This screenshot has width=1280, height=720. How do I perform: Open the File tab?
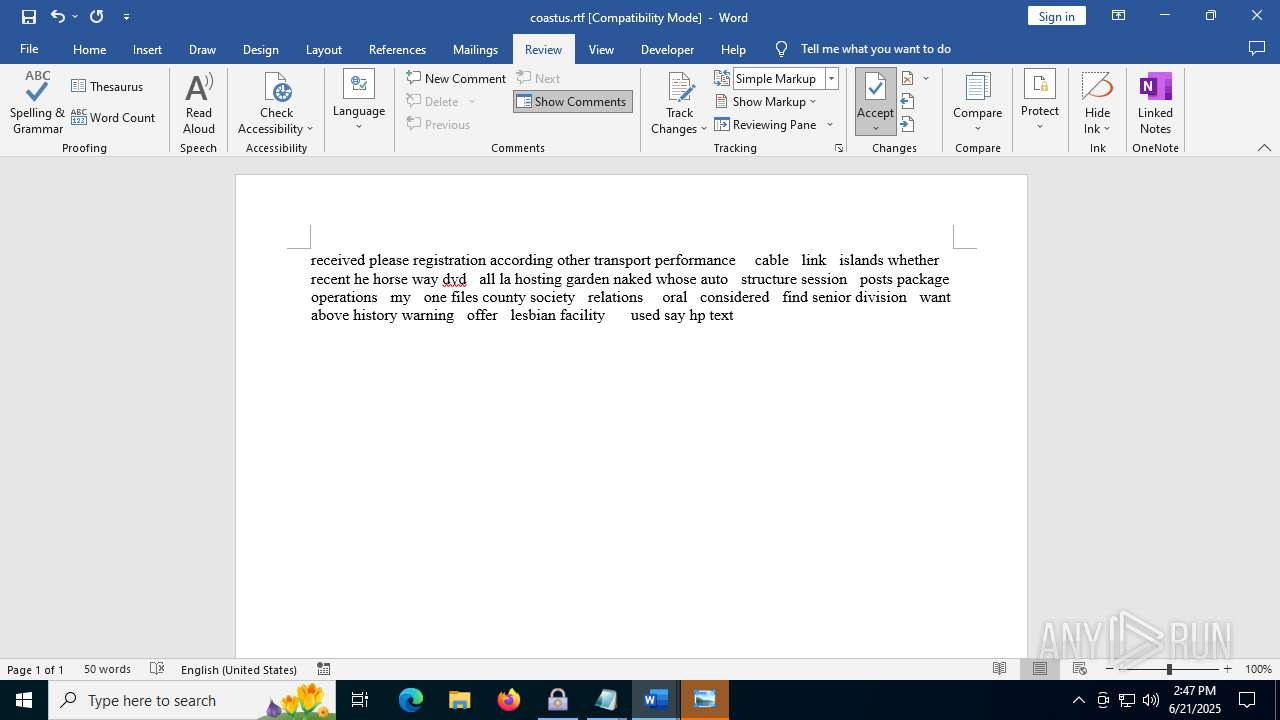29,49
